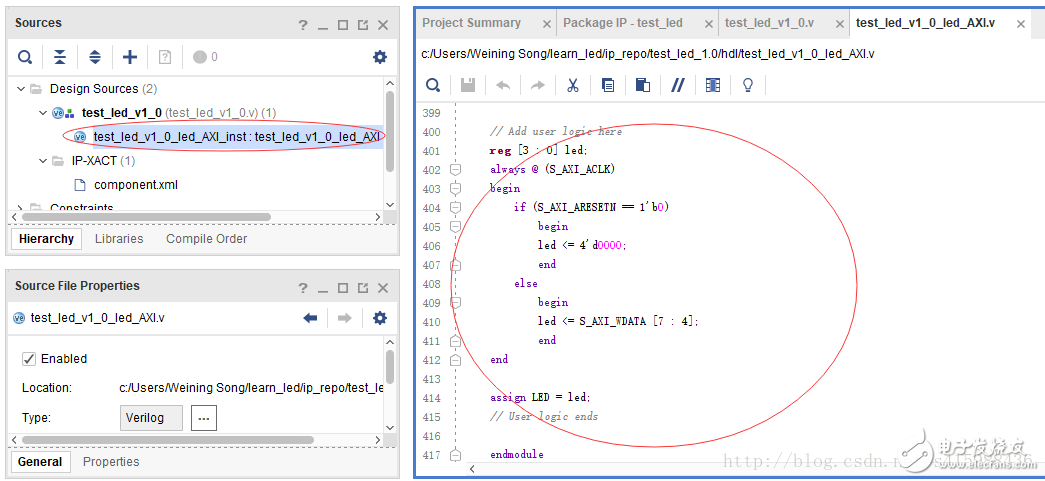Click the Sources panel horizontal scrollbar
Viewport: 1045px width, 481px height.
tap(145, 217)
